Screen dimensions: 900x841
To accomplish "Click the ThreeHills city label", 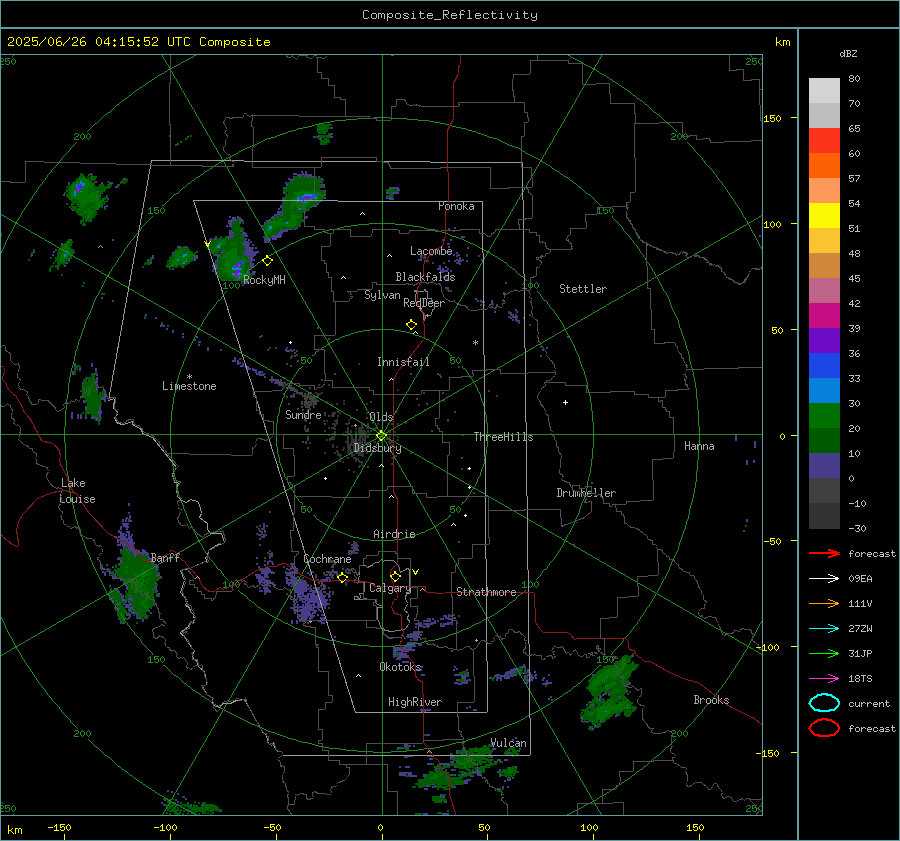I will tap(503, 437).
